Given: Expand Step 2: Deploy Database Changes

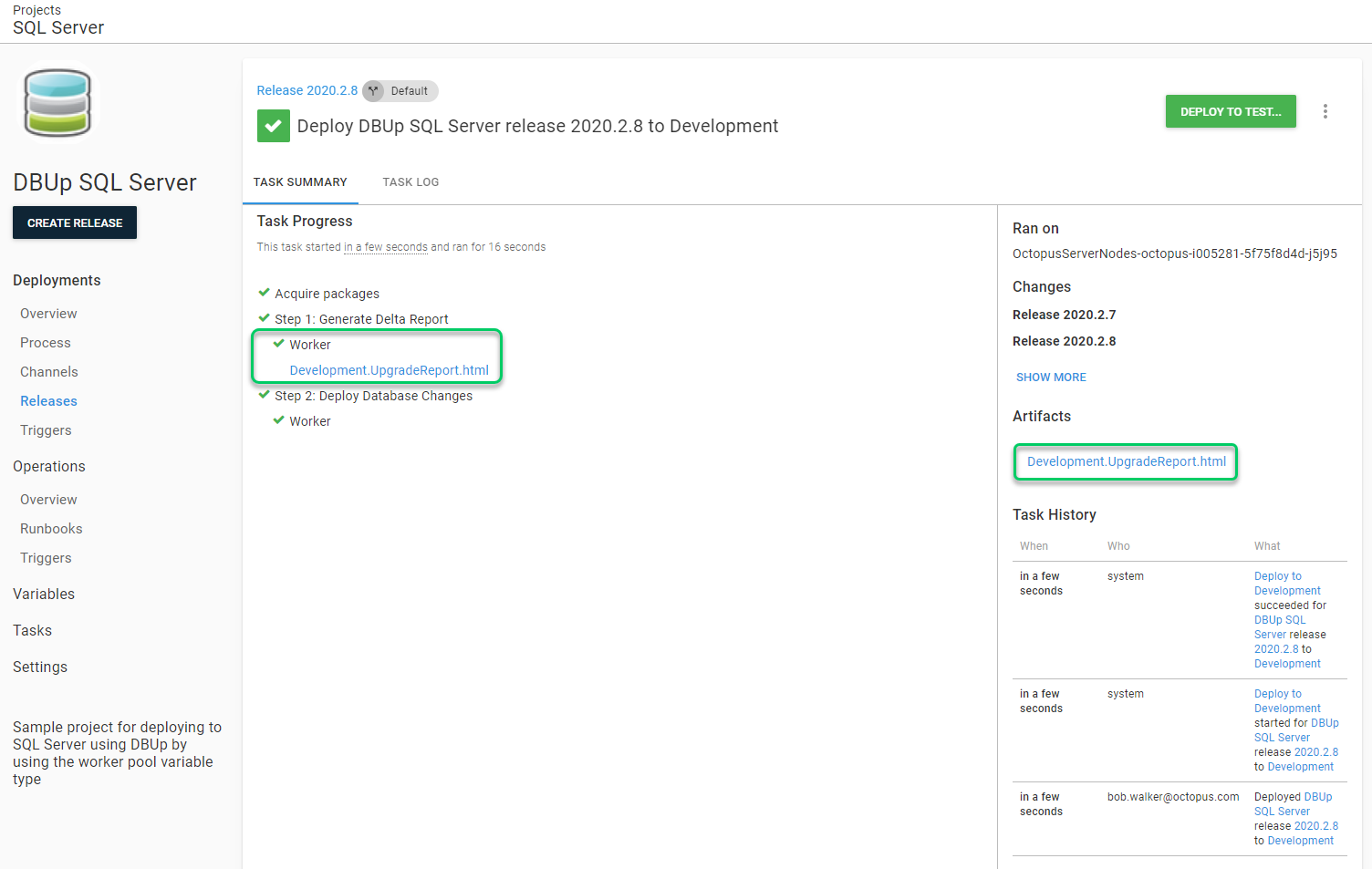Looking at the screenshot, I should 373,396.
